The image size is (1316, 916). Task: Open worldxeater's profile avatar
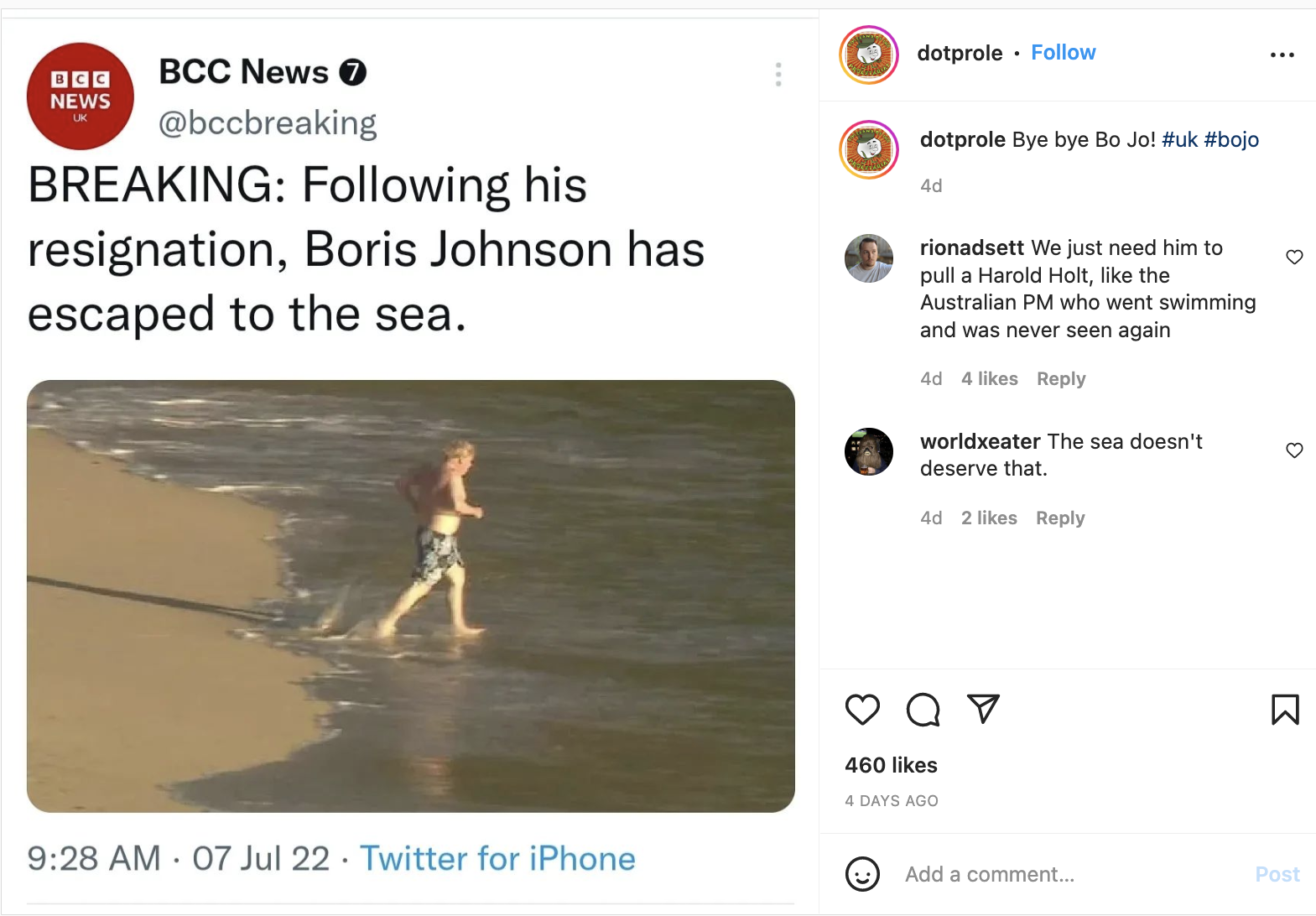pos(869,452)
